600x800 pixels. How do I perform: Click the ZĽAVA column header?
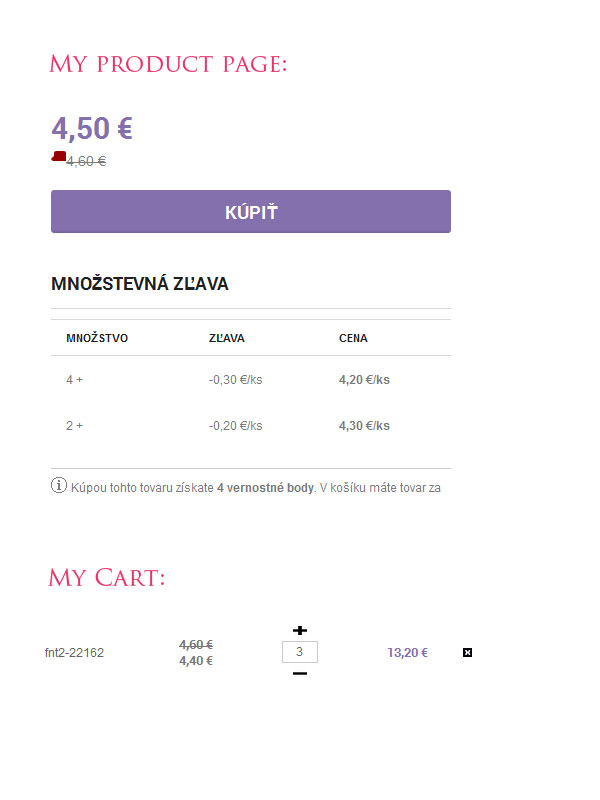(227, 338)
